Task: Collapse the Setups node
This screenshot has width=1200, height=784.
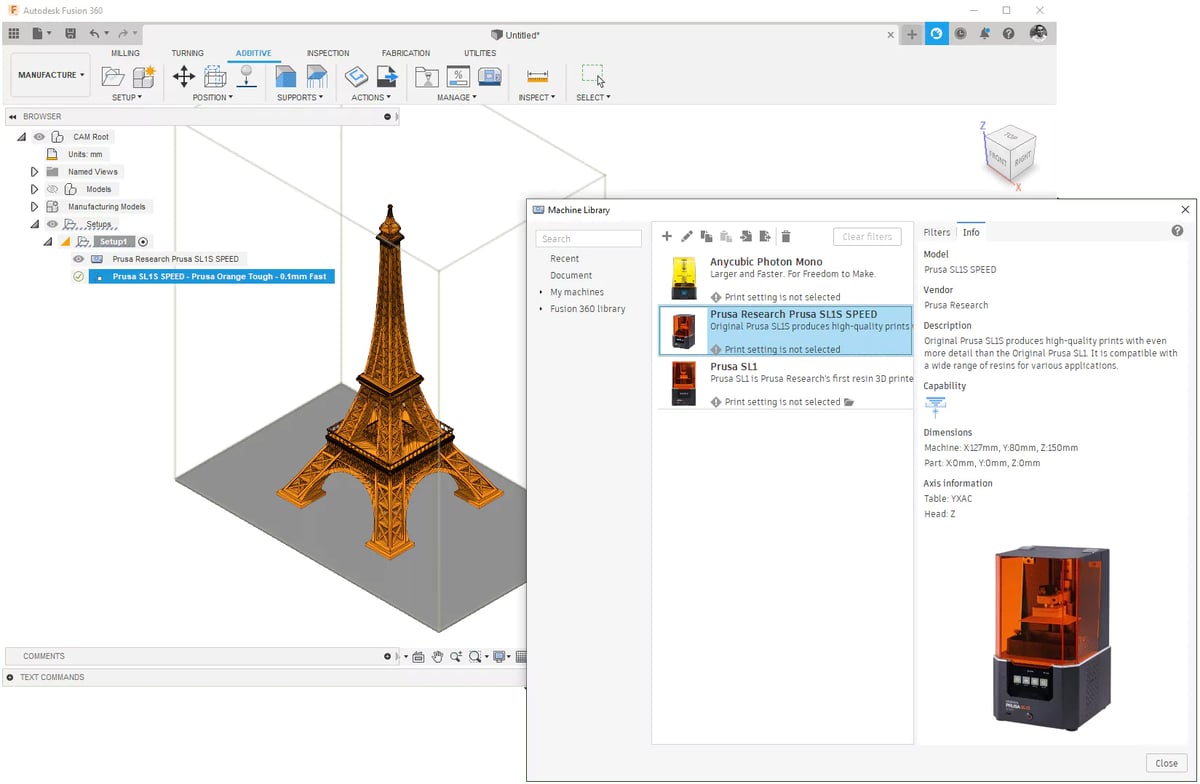Action: click(x=34, y=224)
